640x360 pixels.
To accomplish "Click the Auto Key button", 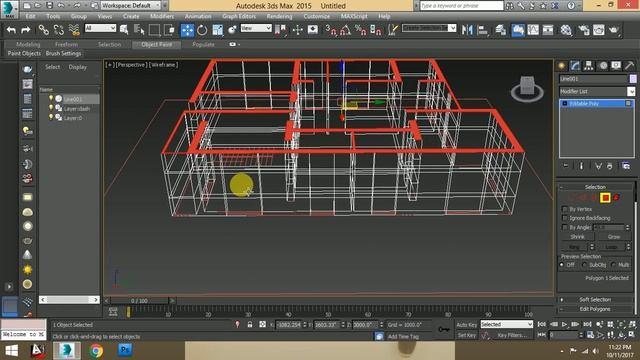I will (x=466, y=325).
